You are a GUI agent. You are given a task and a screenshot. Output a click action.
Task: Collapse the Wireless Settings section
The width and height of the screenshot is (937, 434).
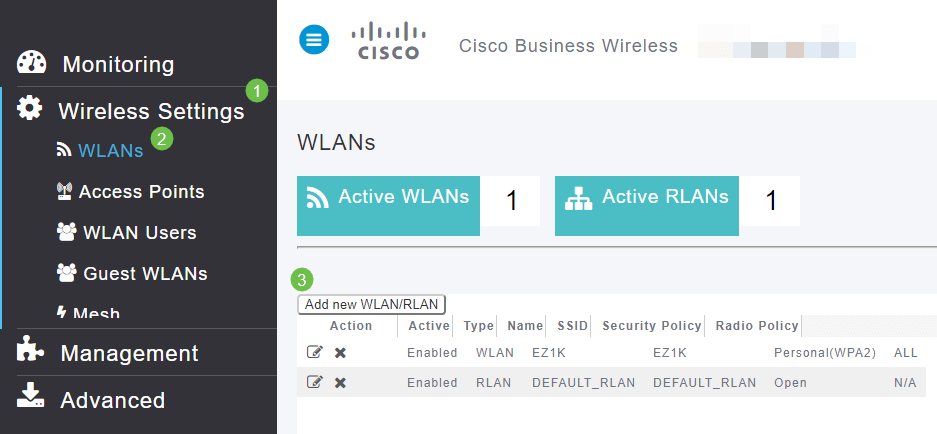[151, 111]
